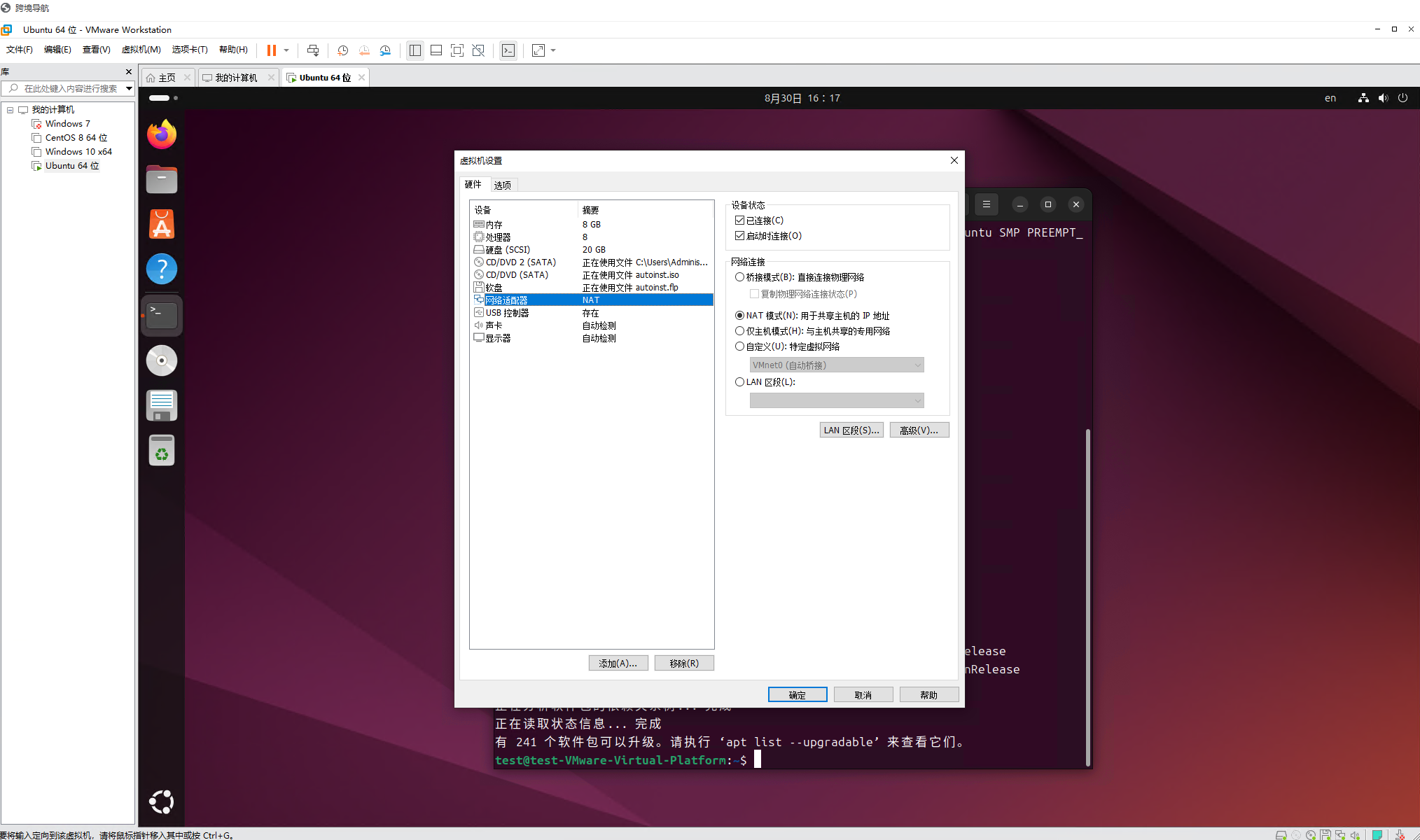Screen dimensions: 1420x840
Task: Collapse the 我的计算机 tree node
Action: coord(11,110)
